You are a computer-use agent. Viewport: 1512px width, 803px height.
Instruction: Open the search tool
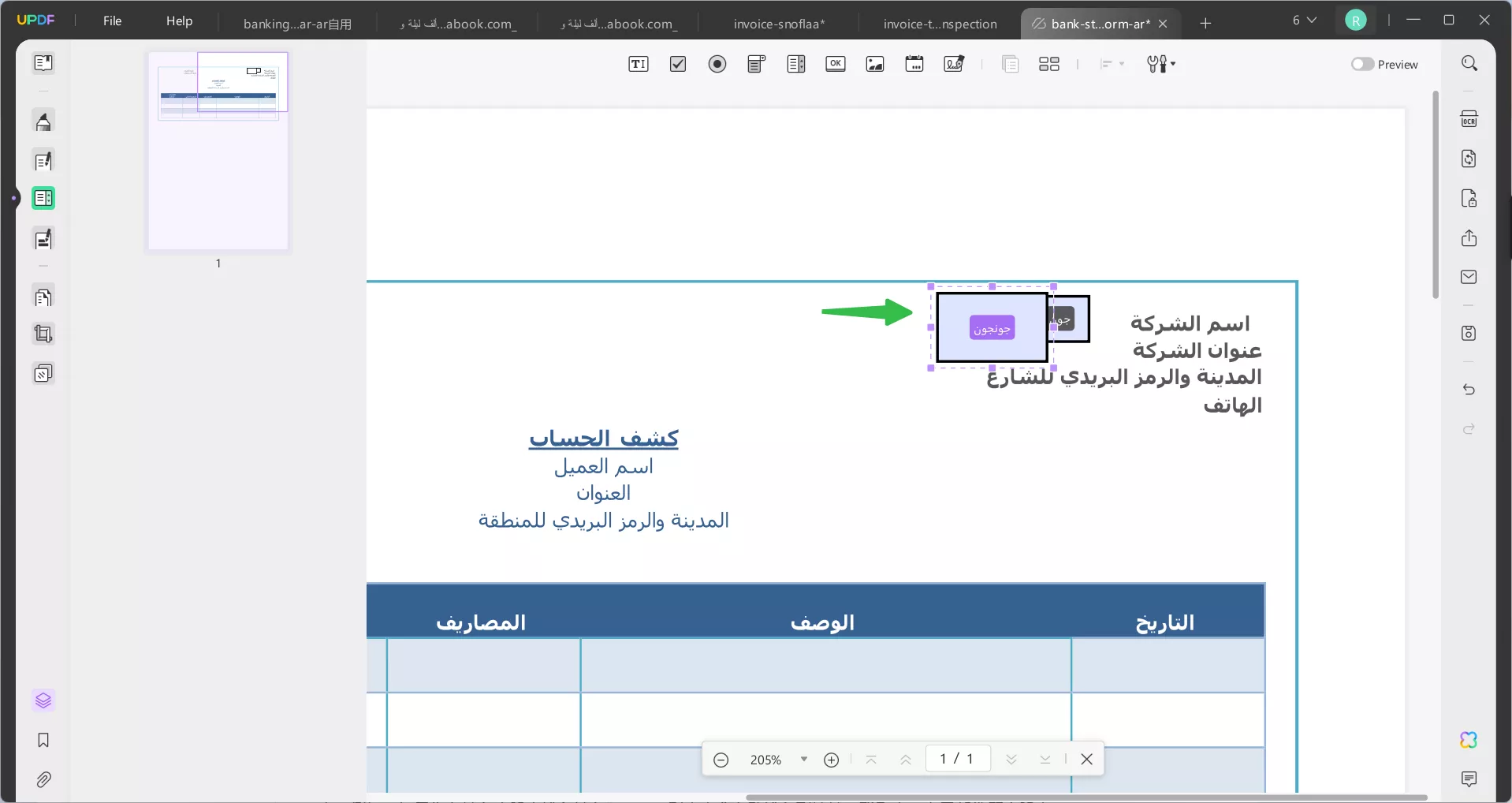[x=1469, y=62]
